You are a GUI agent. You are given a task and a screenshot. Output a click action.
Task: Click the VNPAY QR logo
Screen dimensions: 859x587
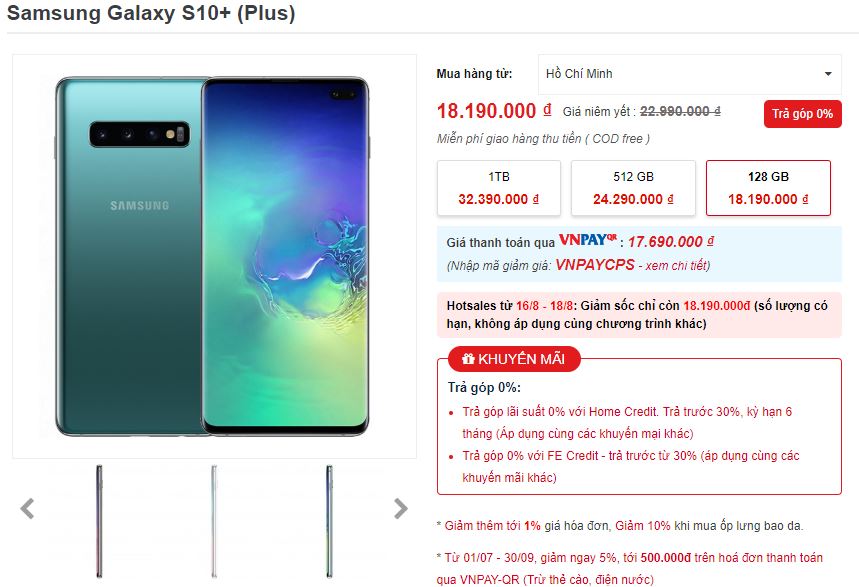[587, 240]
